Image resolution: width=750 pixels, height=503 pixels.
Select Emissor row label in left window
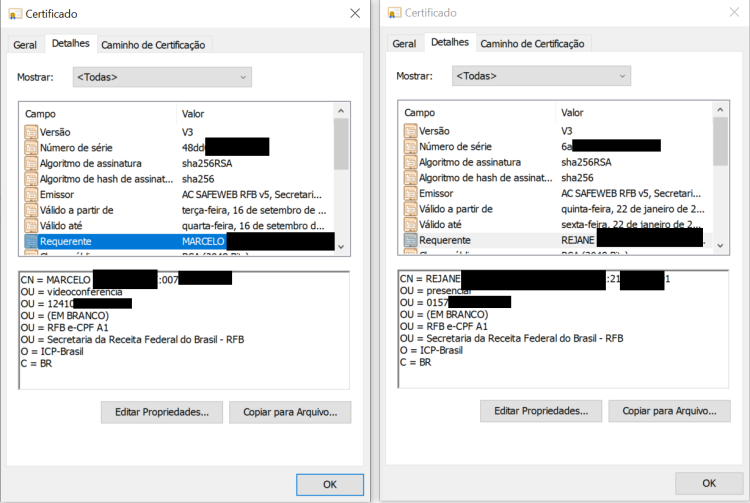pos(57,195)
